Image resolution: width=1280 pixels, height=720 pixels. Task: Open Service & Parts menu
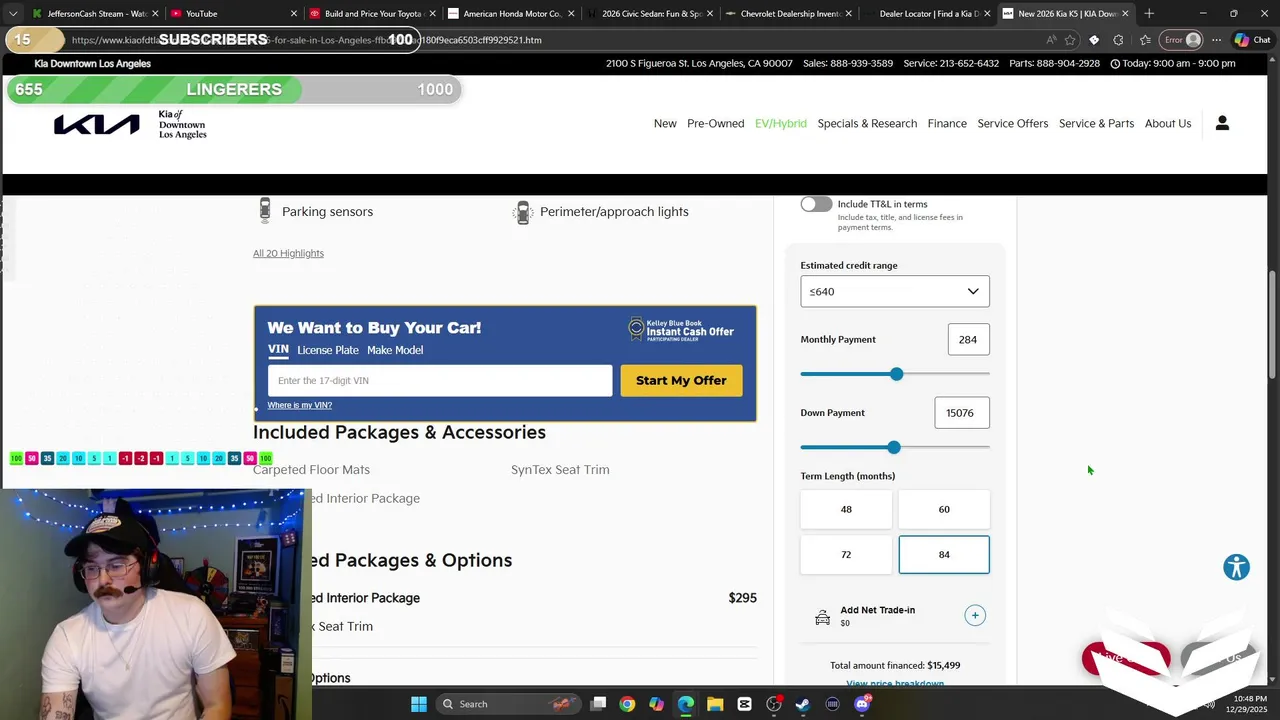1096,123
